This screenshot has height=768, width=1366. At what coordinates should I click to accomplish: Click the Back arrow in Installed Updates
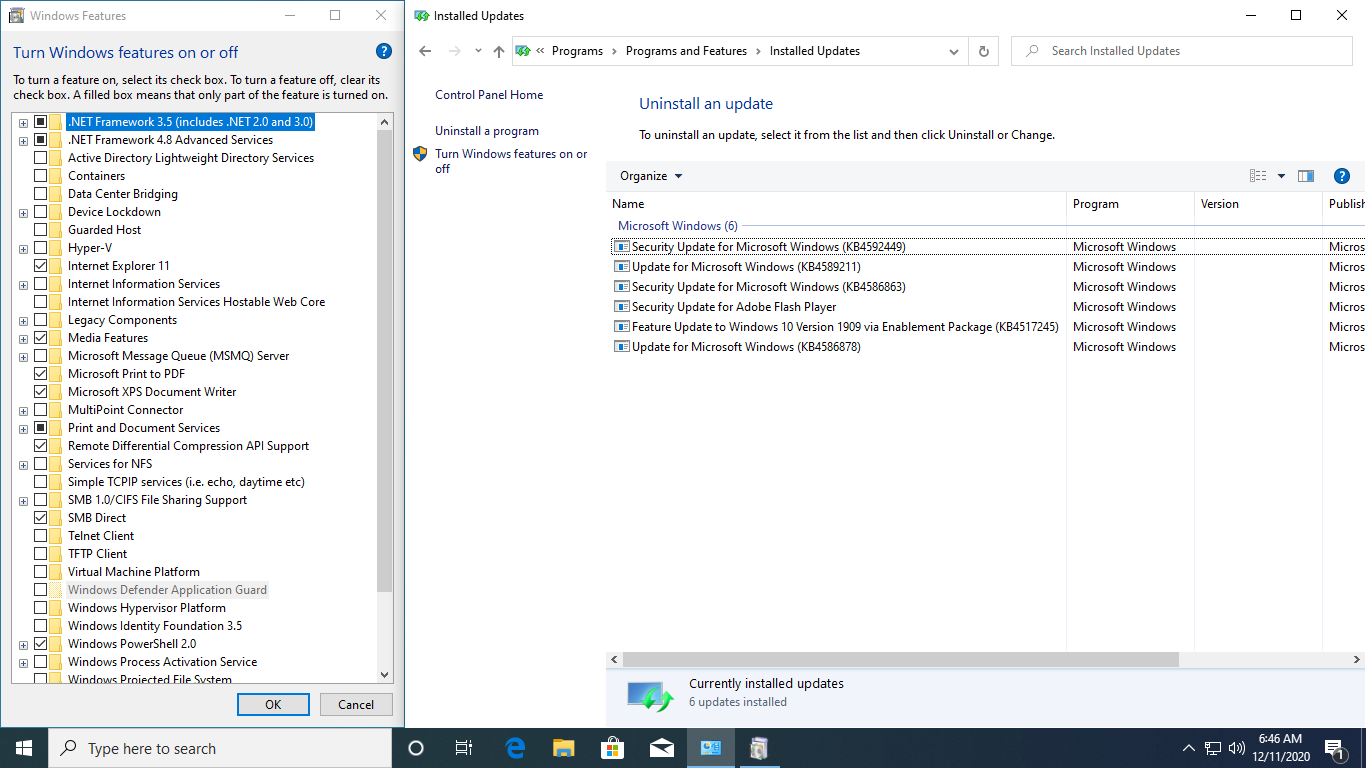(425, 51)
